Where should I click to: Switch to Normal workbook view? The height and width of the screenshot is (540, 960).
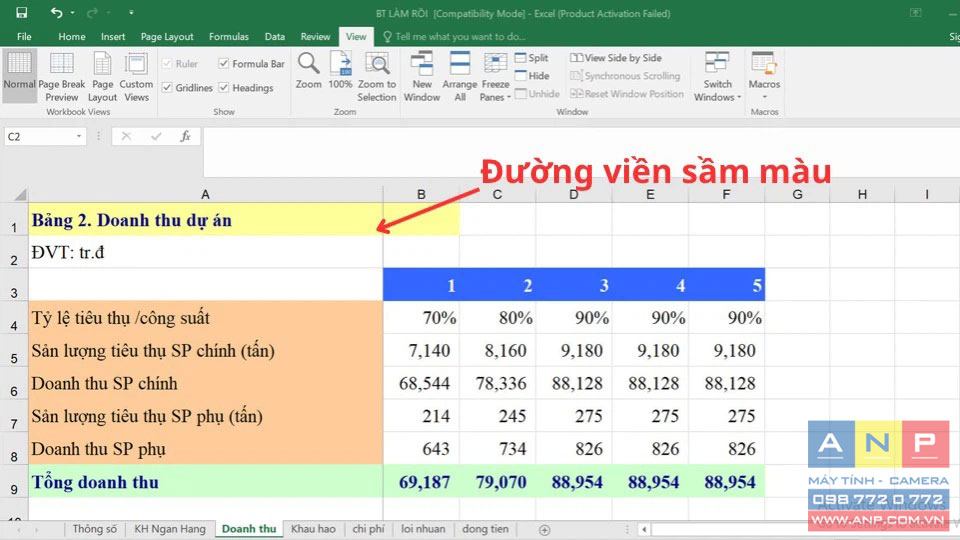[19, 76]
